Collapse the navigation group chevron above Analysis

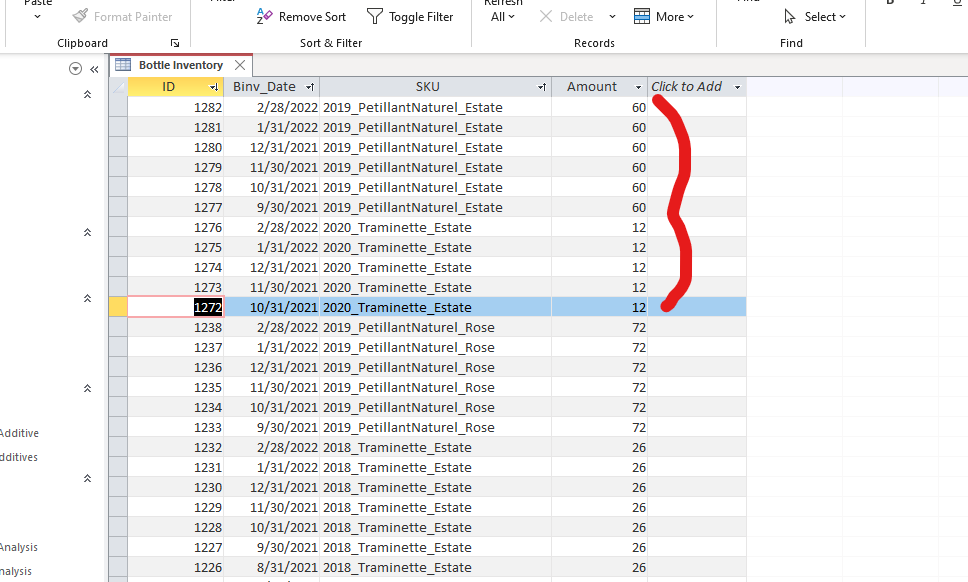coord(88,478)
